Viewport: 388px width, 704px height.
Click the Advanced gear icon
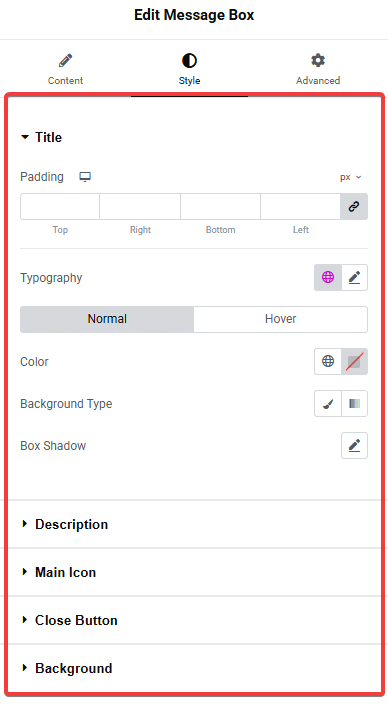point(318,60)
